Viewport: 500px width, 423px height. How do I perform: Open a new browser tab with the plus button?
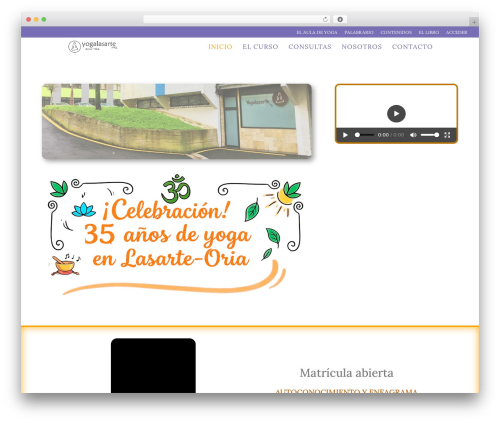(x=474, y=22)
